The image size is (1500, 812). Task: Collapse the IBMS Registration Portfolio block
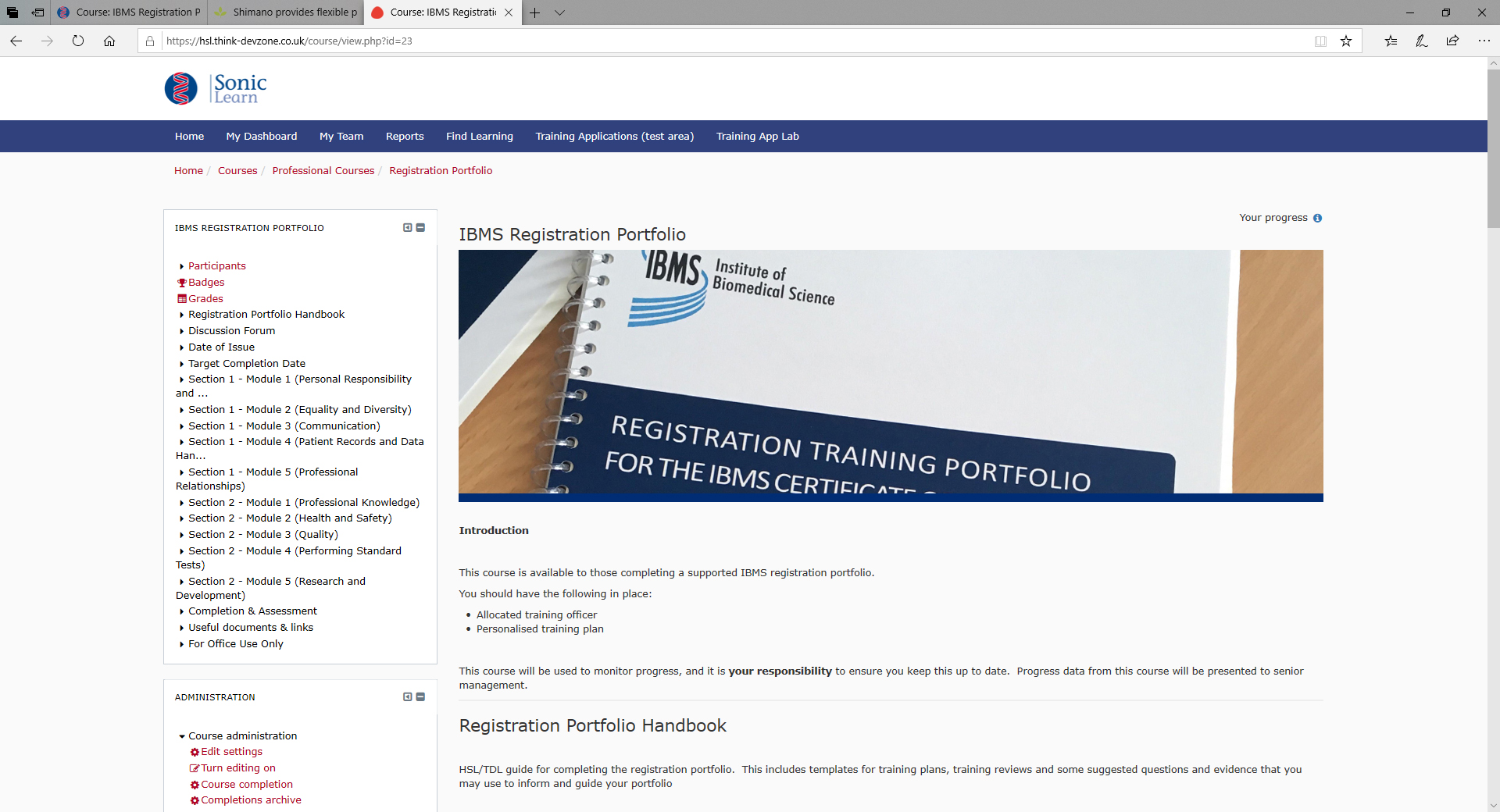420,228
